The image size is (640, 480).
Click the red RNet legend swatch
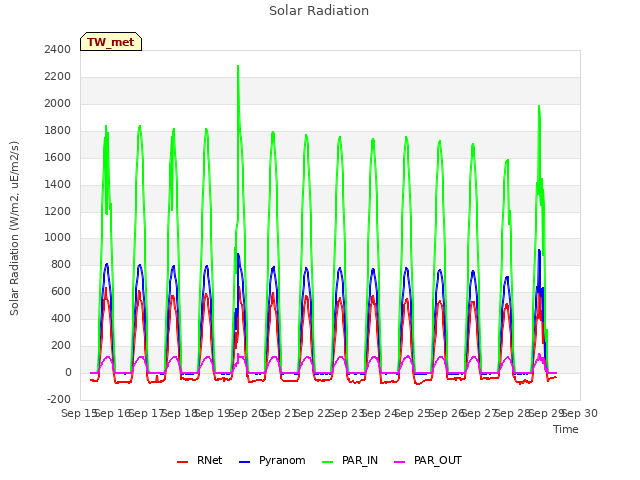click(182, 462)
